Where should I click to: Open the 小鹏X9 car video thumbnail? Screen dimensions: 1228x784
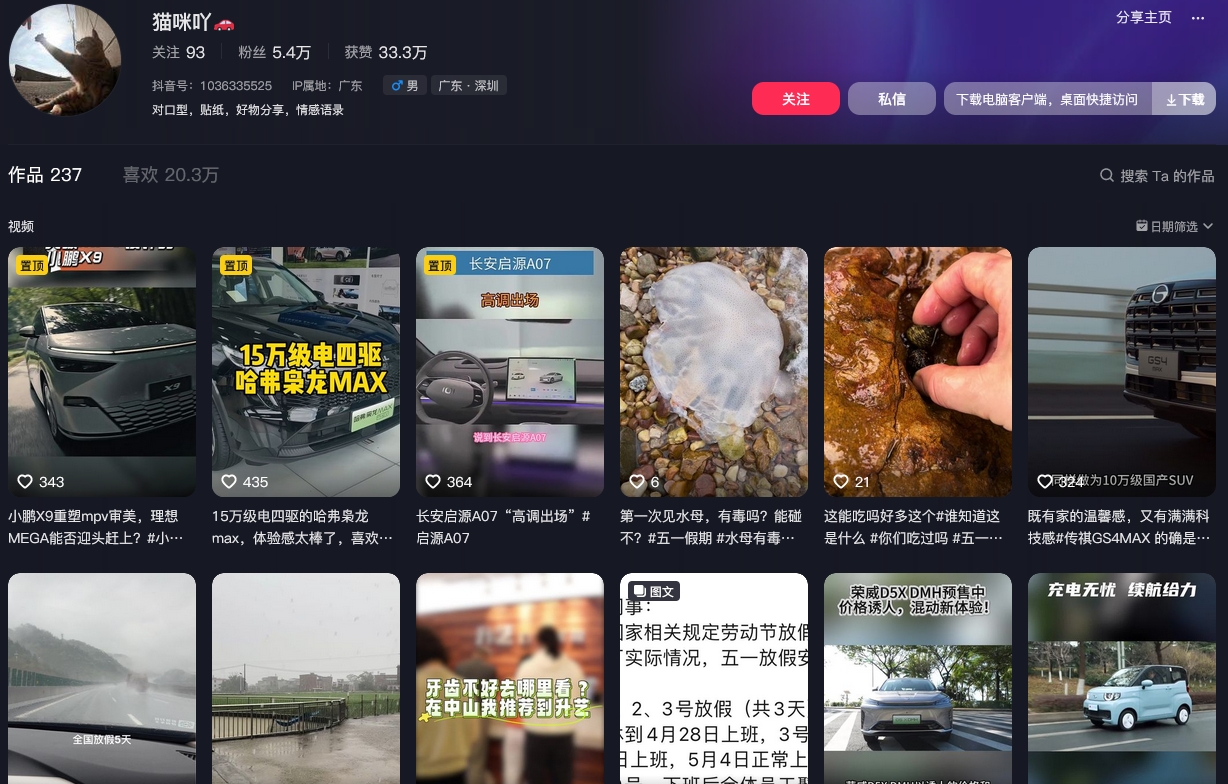(x=102, y=372)
